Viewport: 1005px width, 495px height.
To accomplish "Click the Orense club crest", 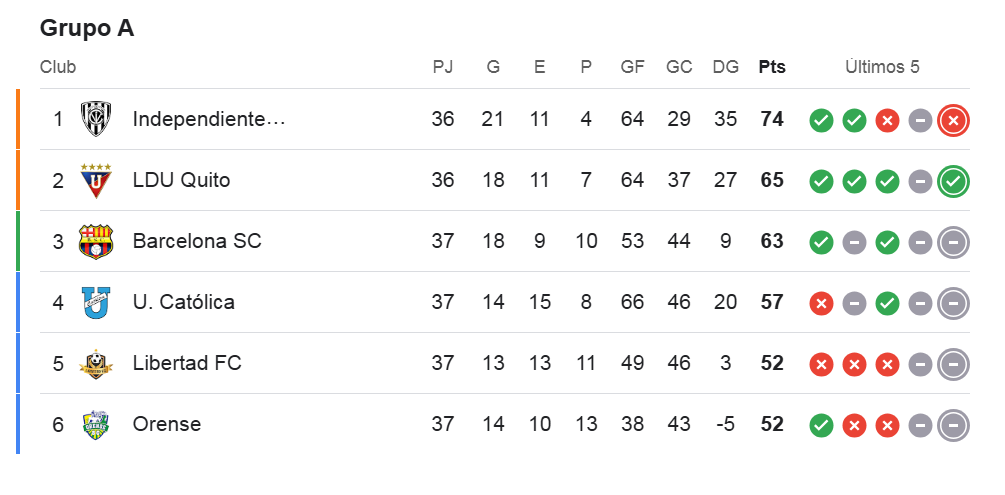I will pyautogui.click(x=96, y=424).
